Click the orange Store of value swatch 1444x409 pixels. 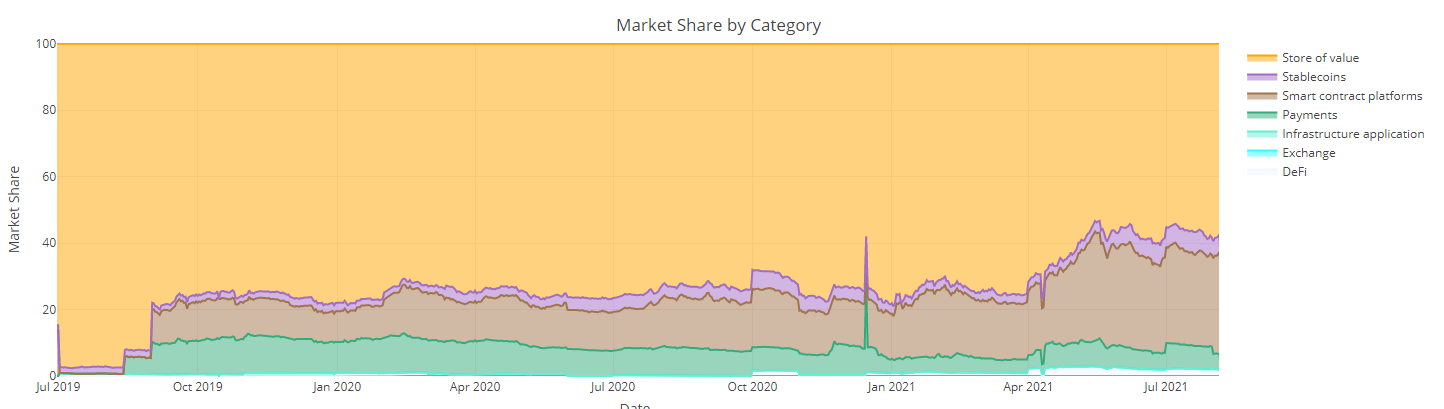(x=1262, y=58)
